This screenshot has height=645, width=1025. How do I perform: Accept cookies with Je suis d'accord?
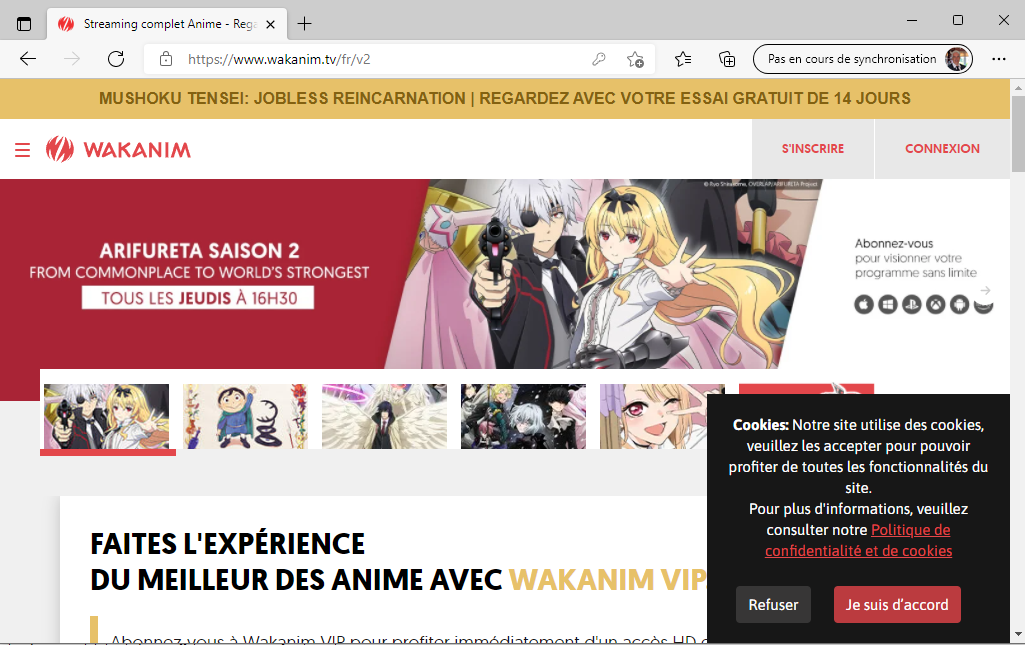897,604
